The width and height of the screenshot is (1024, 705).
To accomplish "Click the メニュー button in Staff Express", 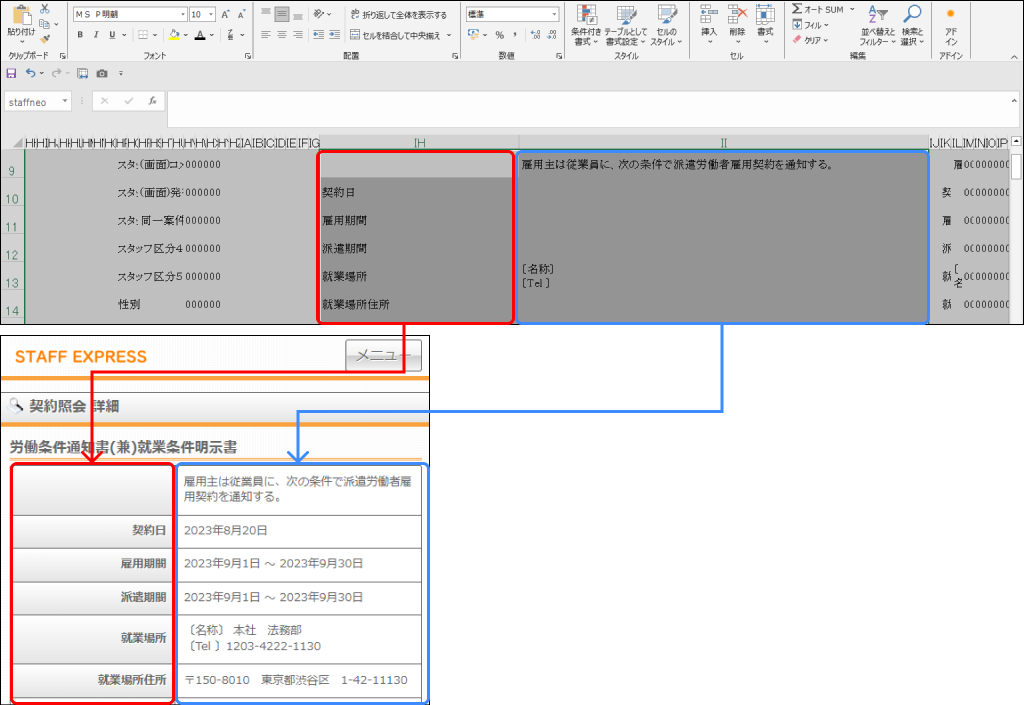I will 383,355.
